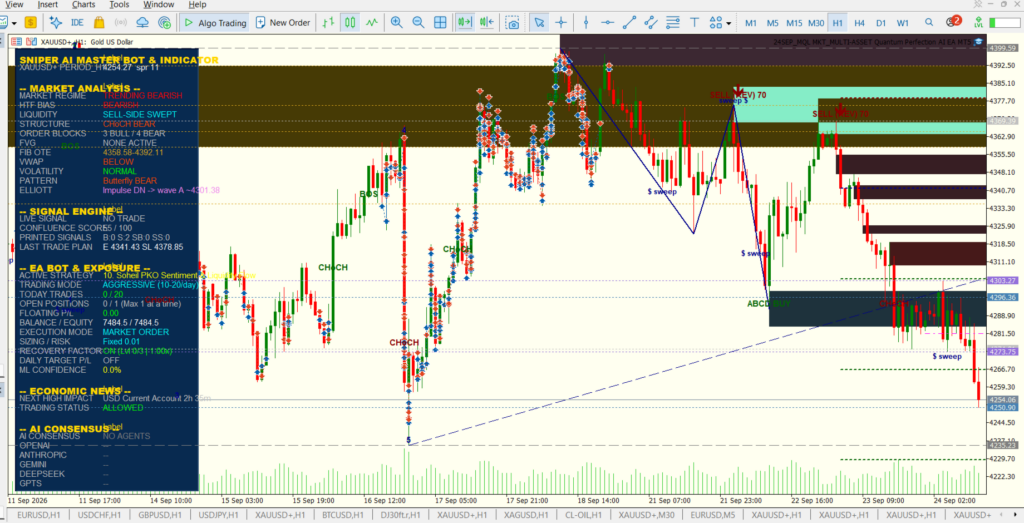Open the search magnifier icon
Image resolution: width=1024 pixels, height=523 pixels.
(x=929, y=23)
